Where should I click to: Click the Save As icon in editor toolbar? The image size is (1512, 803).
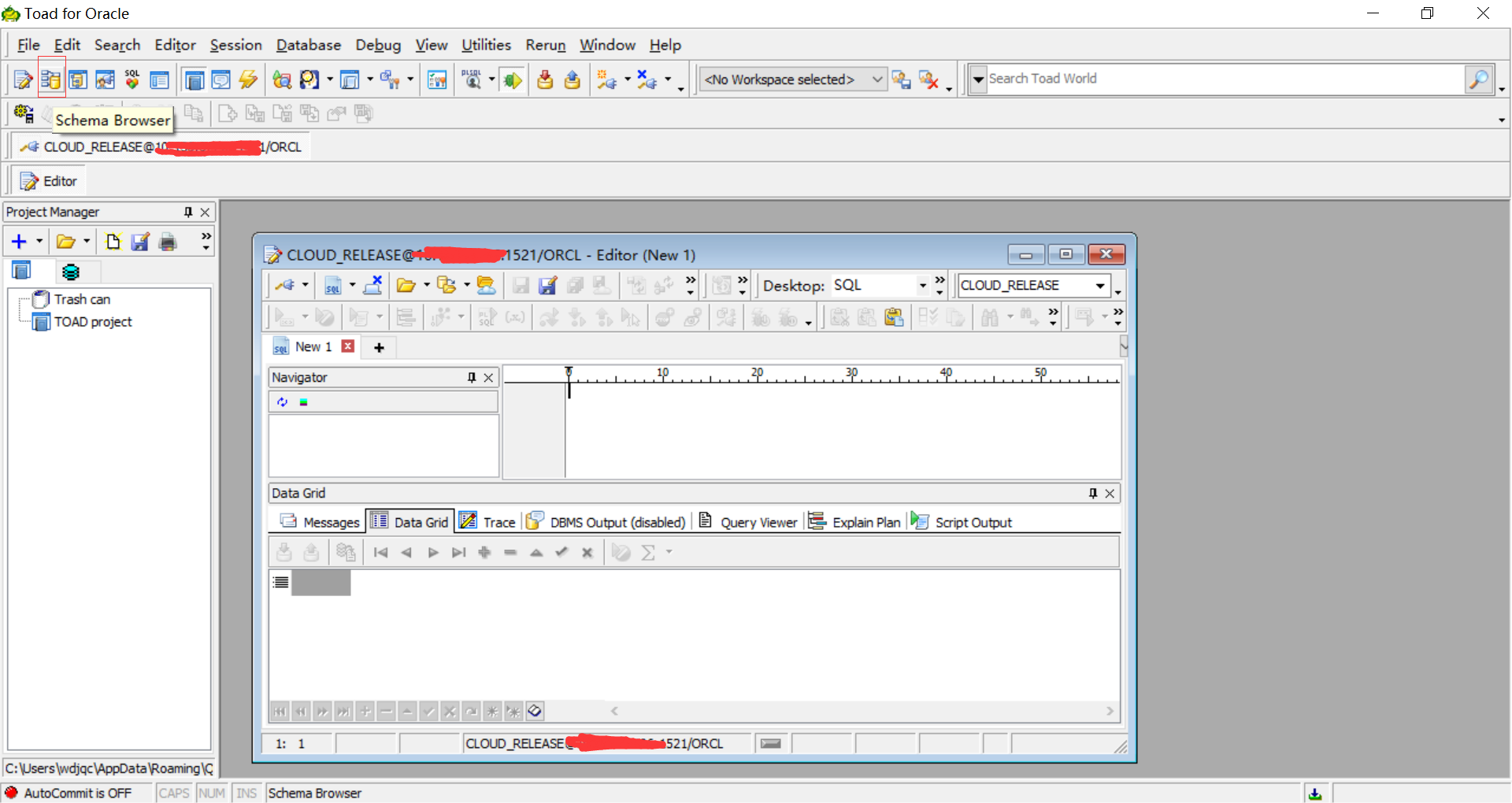click(x=547, y=286)
